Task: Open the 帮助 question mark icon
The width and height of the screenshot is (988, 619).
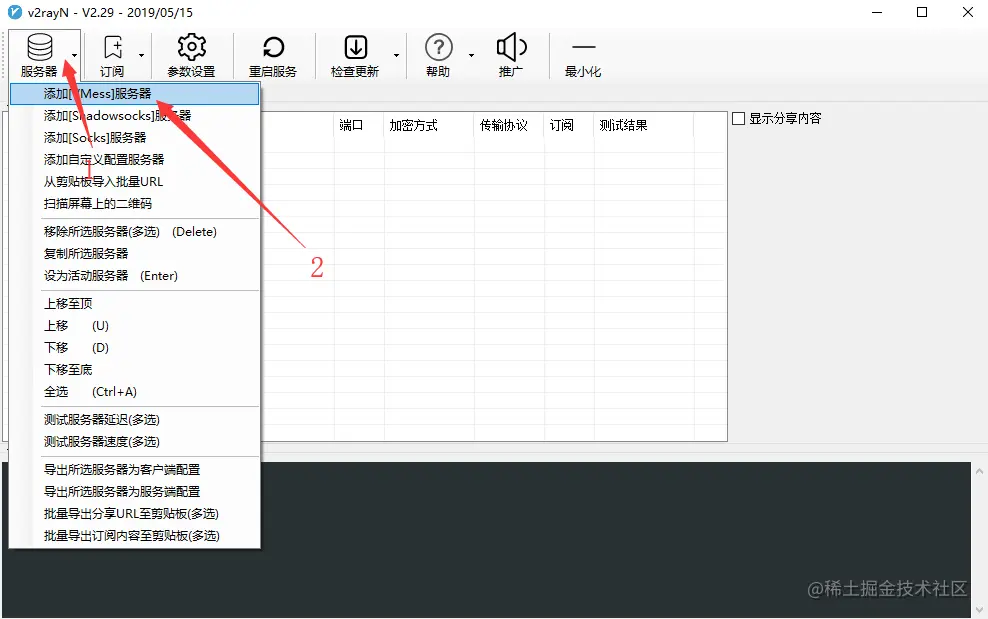Action: (439, 47)
